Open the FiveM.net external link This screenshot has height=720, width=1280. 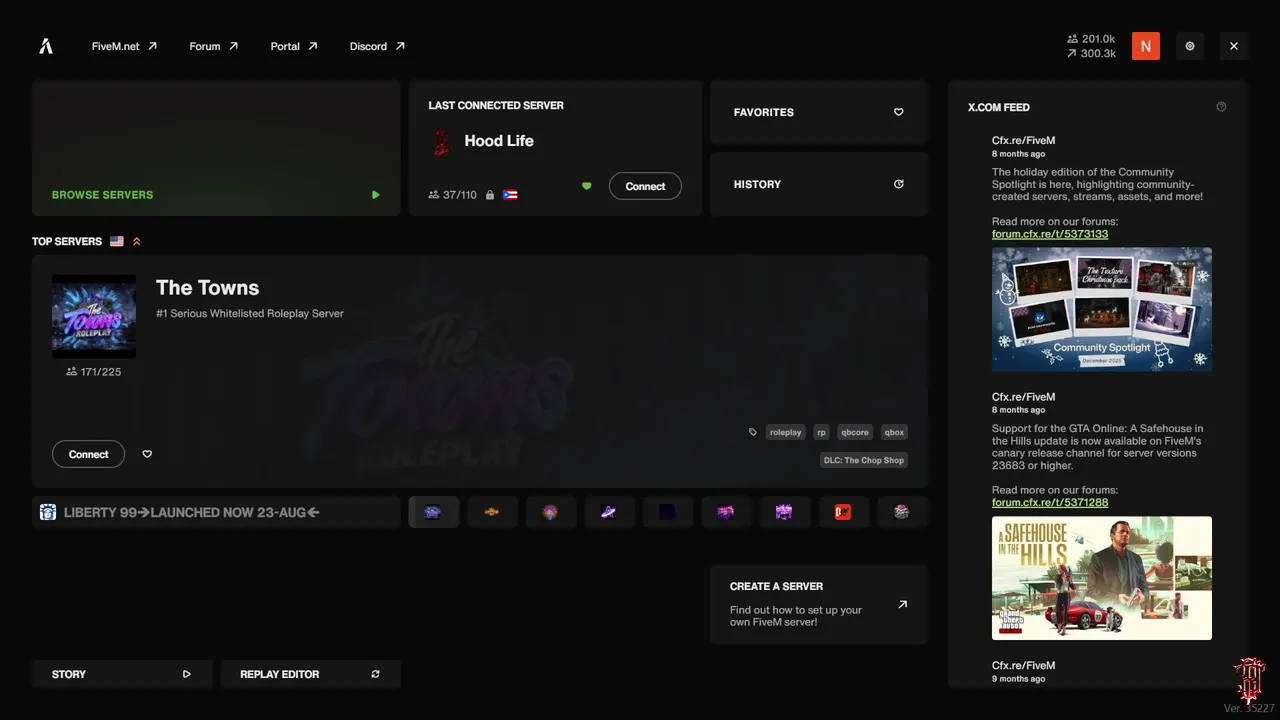(x=124, y=46)
